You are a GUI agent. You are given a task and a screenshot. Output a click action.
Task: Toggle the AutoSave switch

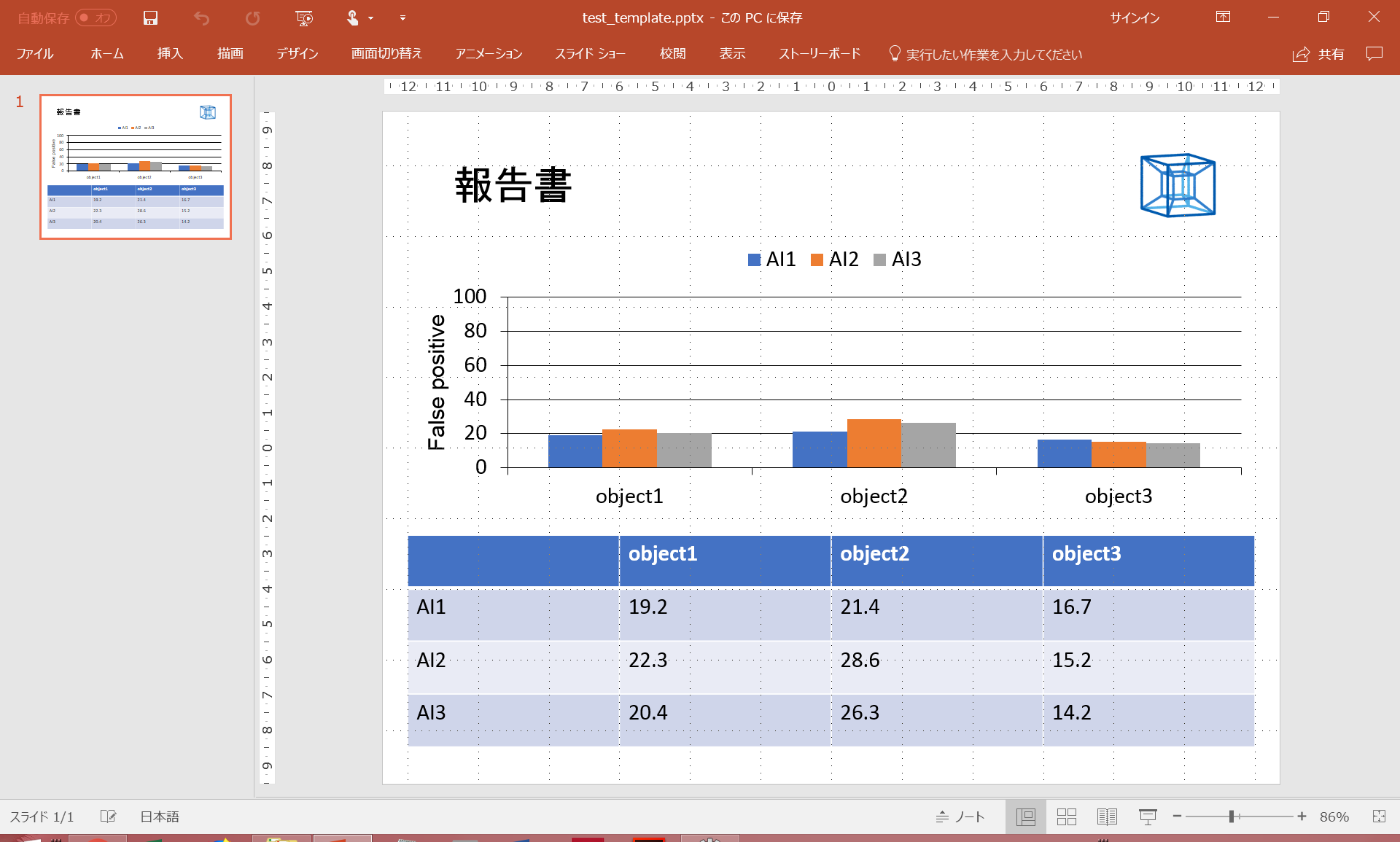coord(96,18)
